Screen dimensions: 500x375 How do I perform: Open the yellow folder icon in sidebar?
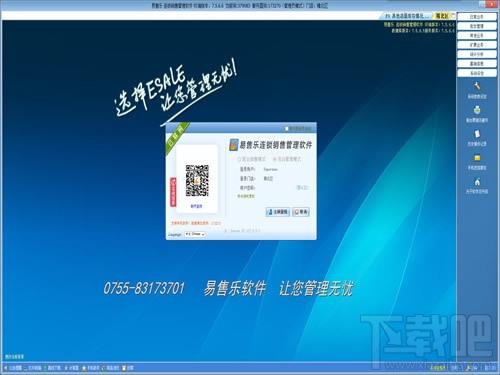pyautogui.click(x=477, y=158)
